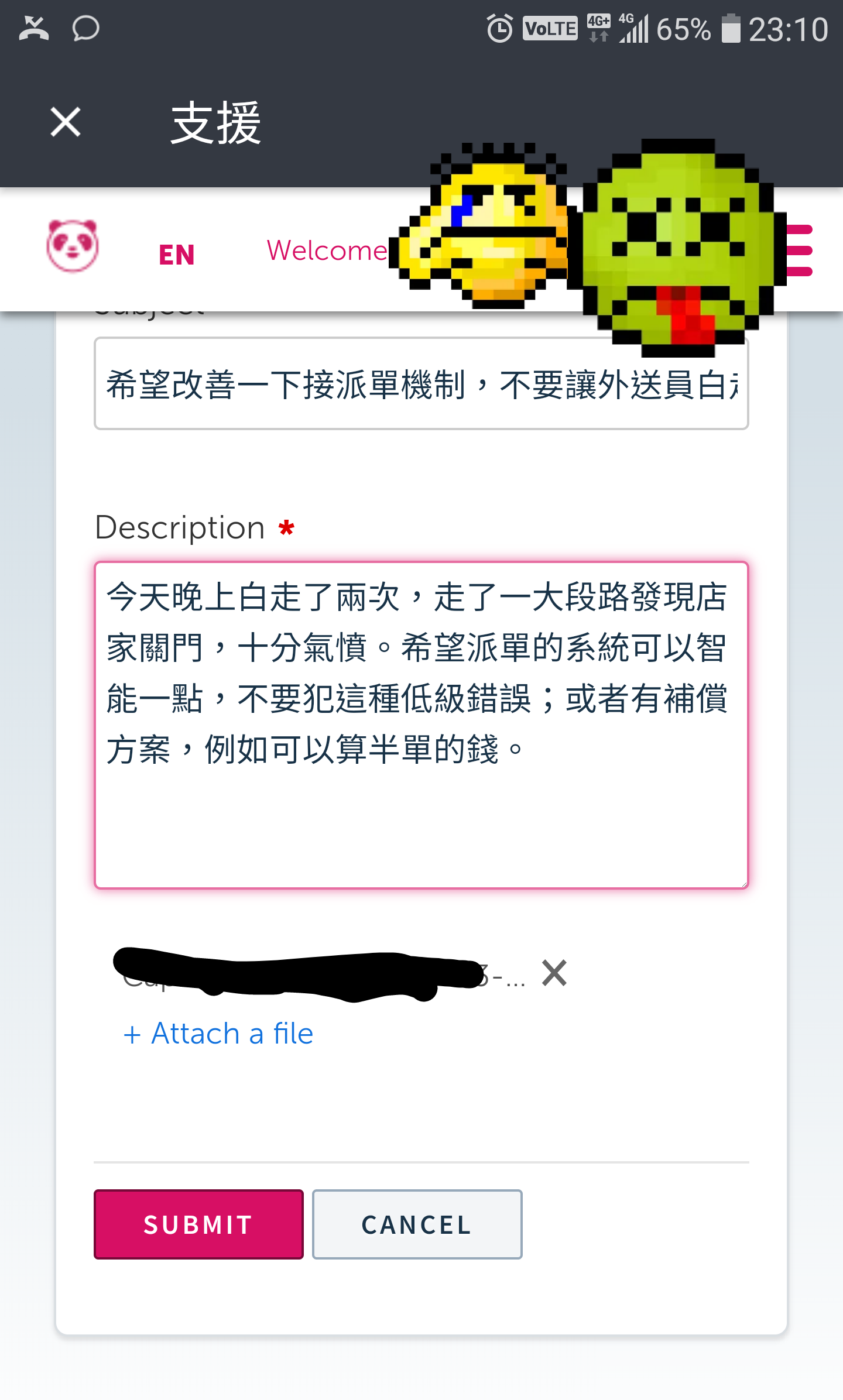Close the 支援 support screen
The image size is (843, 1400).
[66, 122]
